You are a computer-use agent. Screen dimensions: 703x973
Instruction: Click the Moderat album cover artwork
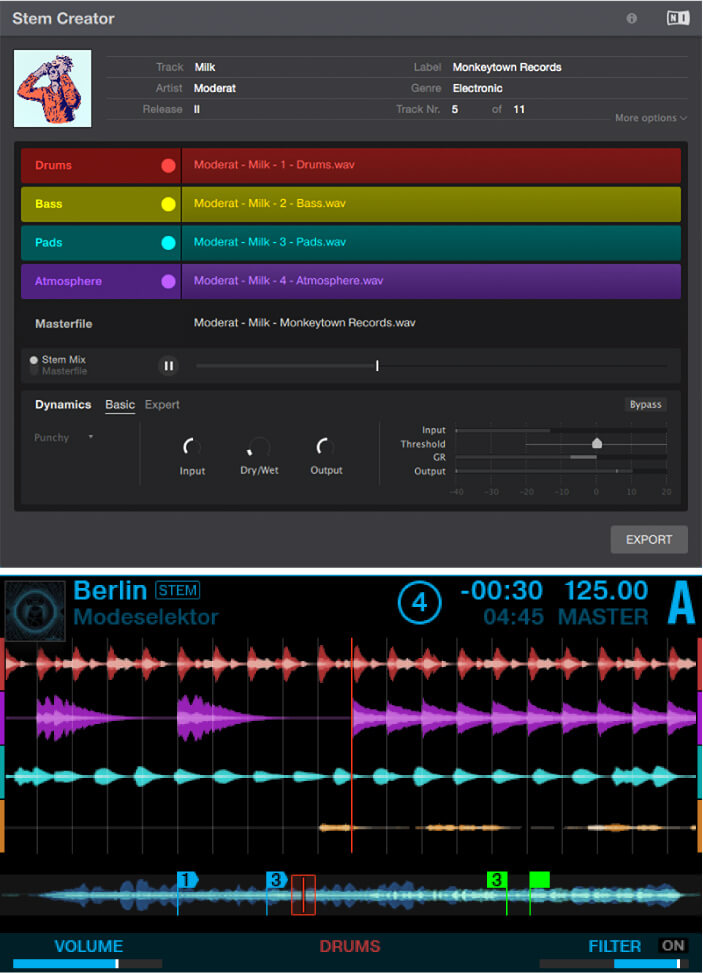point(53,89)
